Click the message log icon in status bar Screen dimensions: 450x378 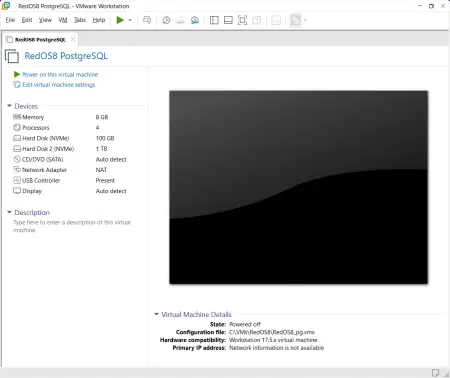point(435,372)
